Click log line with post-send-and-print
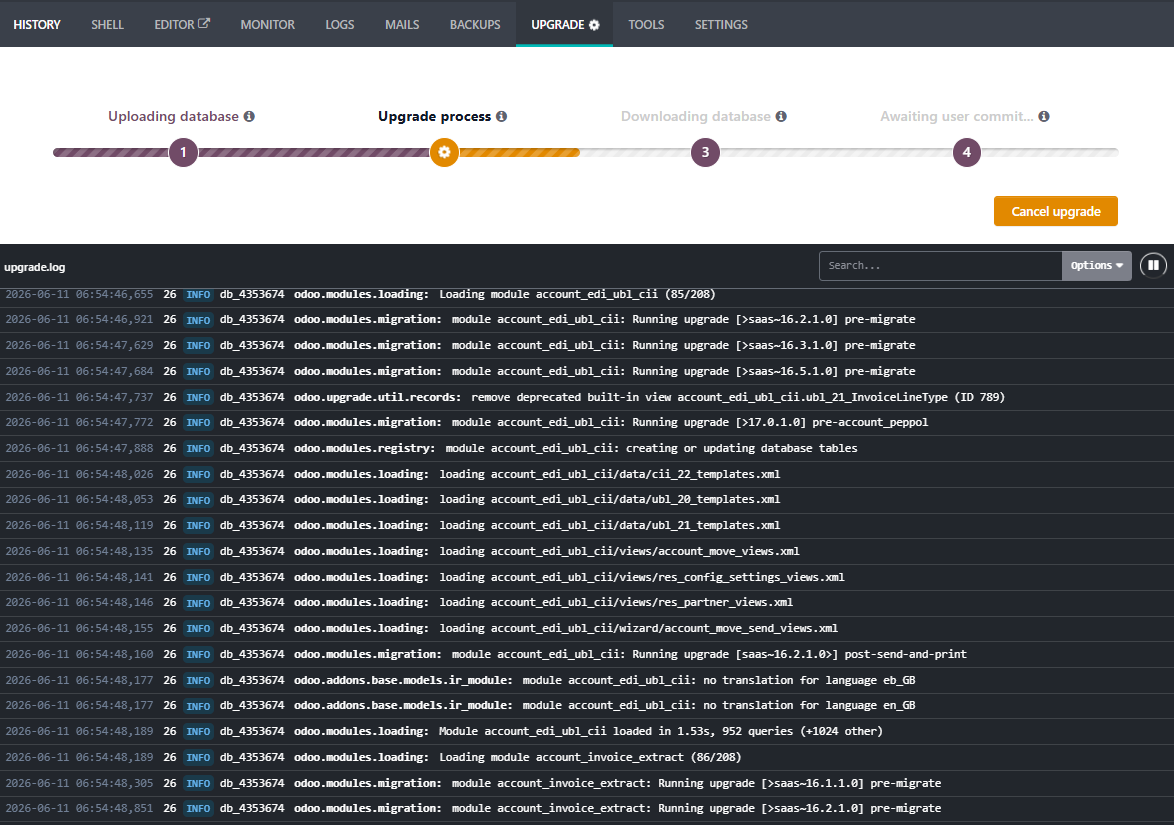The width and height of the screenshot is (1174, 825). pyautogui.click(x=587, y=655)
